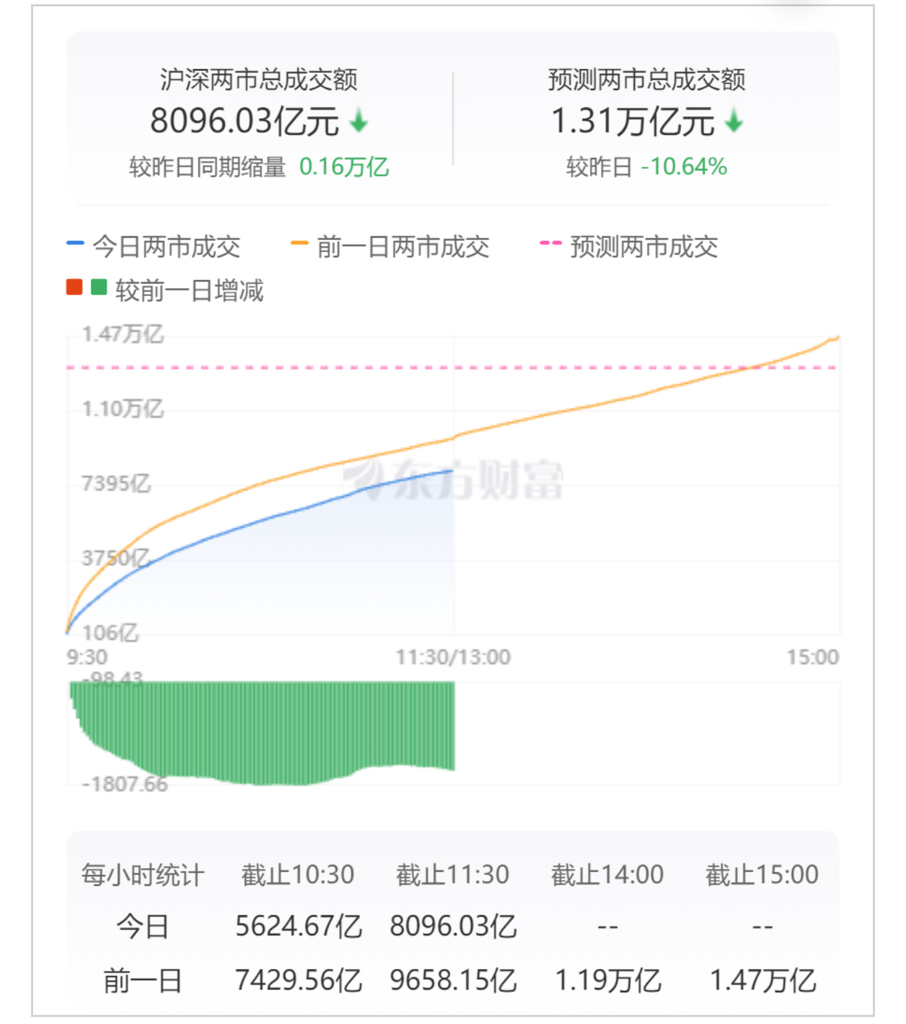Viewport: 906px width, 1024px height.
Task: Click the 15:00 time axis label
Action: click(813, 657)
